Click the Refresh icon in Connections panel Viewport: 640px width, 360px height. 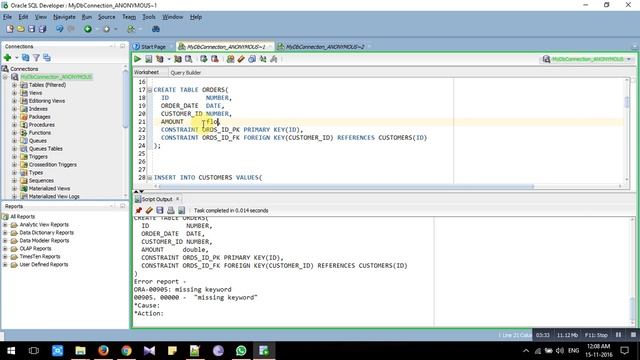click(x=25, y=58)
